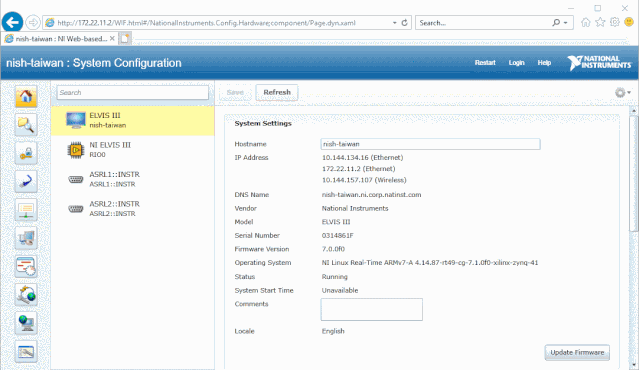Screen dimensions: 639x370
Task: Go back using the browser back arrow
Action: 12,22
